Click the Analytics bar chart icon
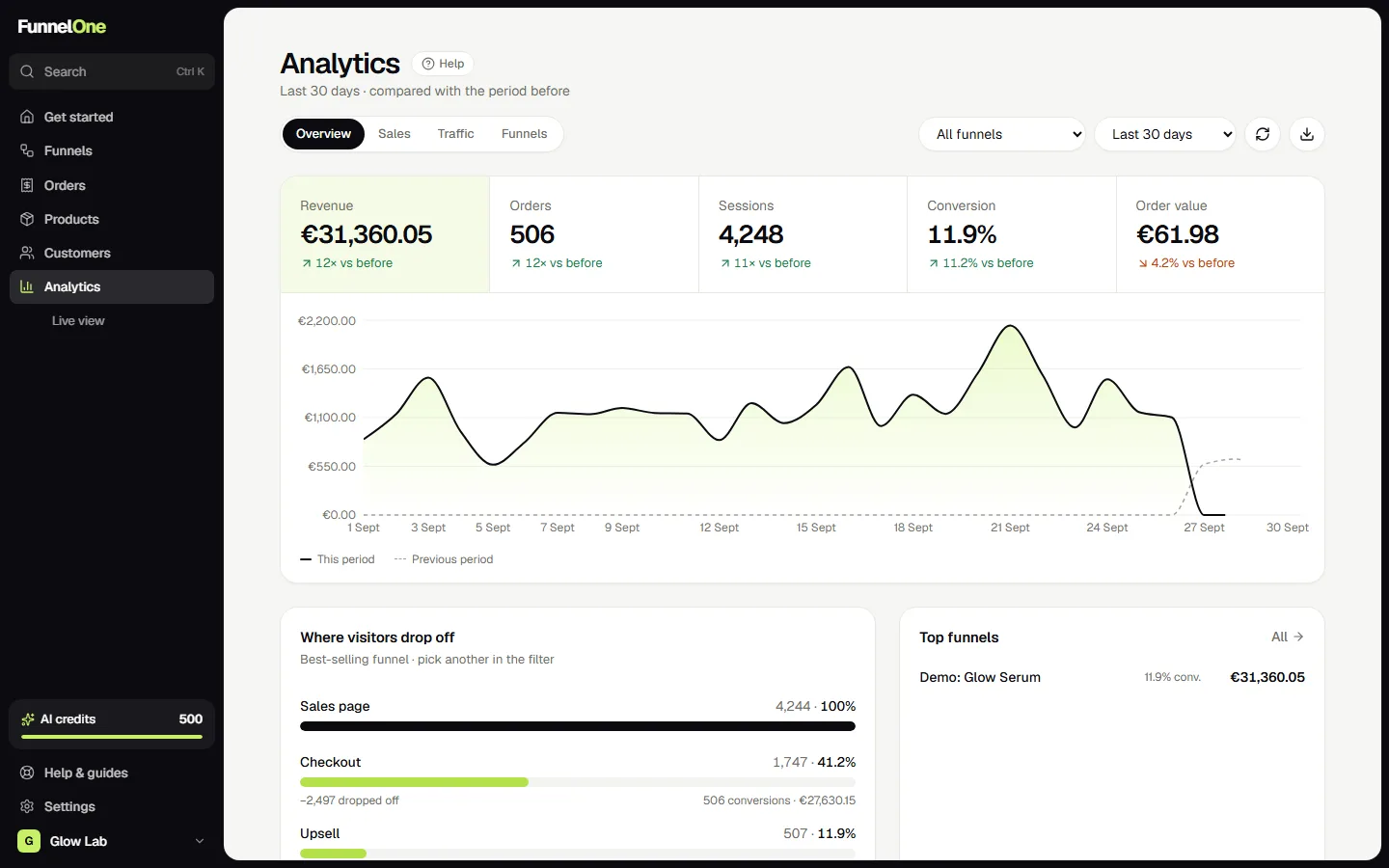 [x=27, y=286]
